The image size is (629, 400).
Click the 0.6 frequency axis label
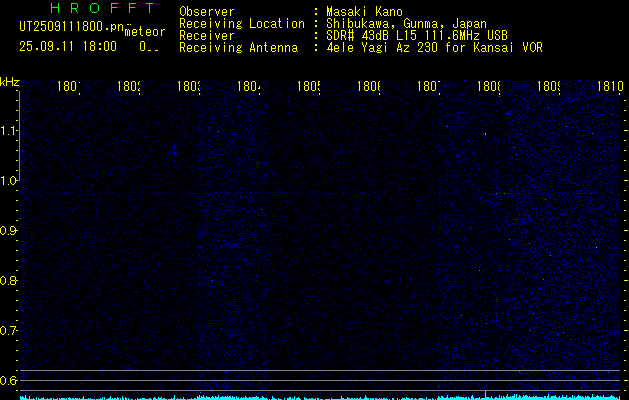pos(8,380)
